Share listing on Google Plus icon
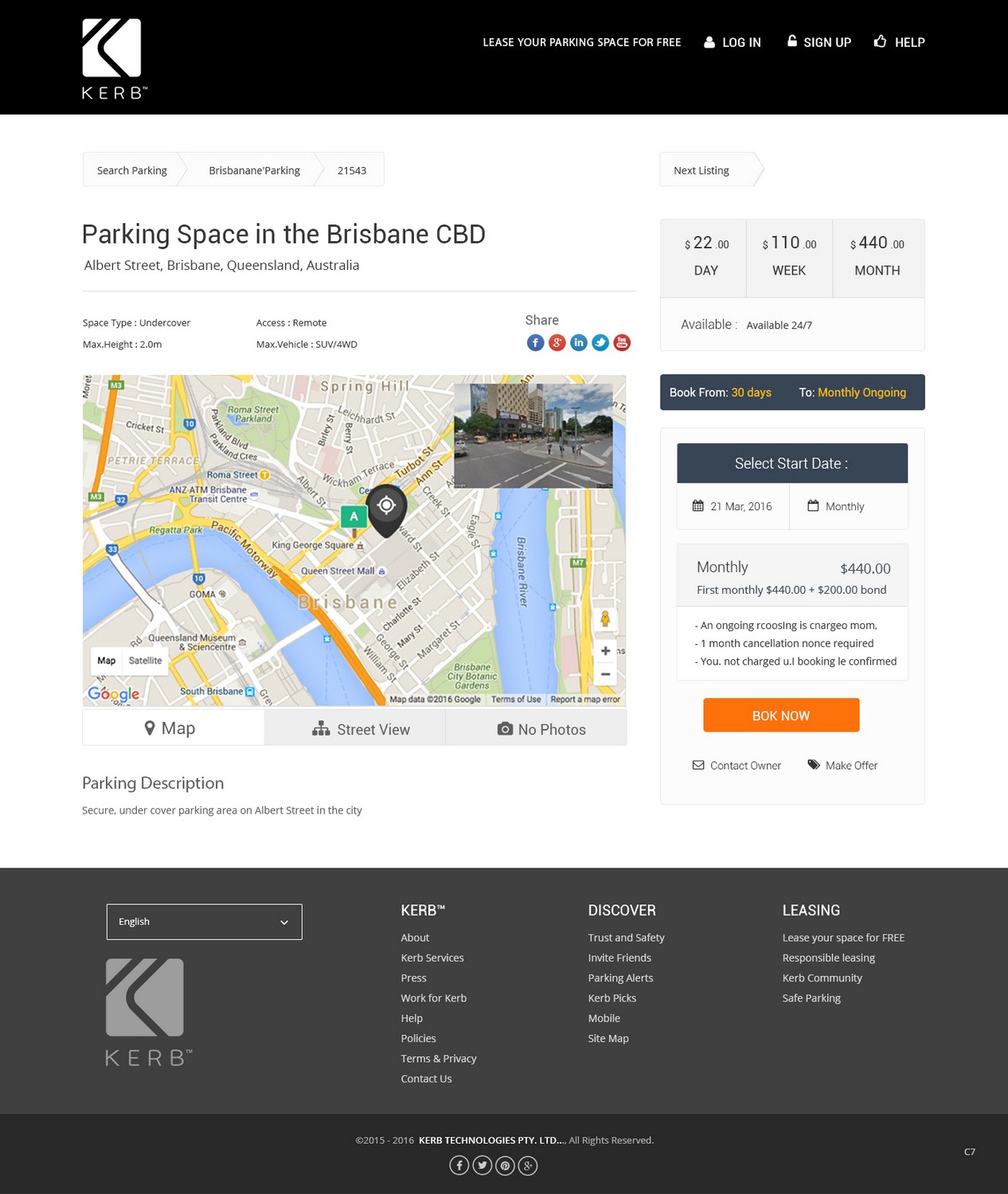This screenshot has height=1194, width=1008. [x=557, y=343]
